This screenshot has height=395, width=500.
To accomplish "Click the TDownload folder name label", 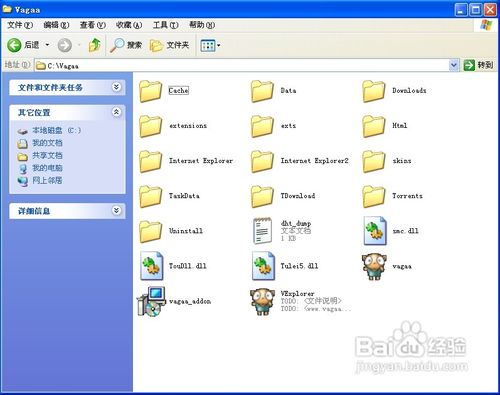I will (298, 196).
